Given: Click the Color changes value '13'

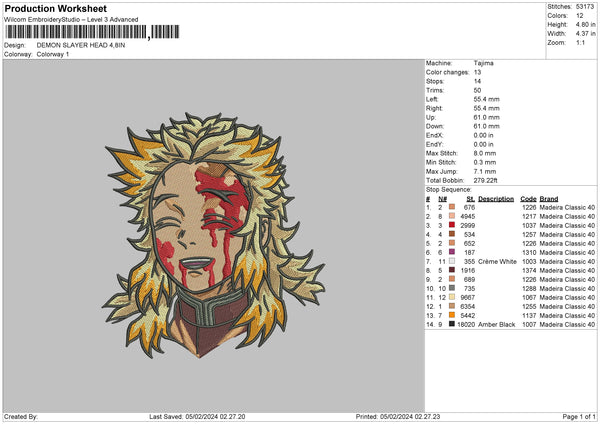Looking at the screenshot, I should coord(478,72).
